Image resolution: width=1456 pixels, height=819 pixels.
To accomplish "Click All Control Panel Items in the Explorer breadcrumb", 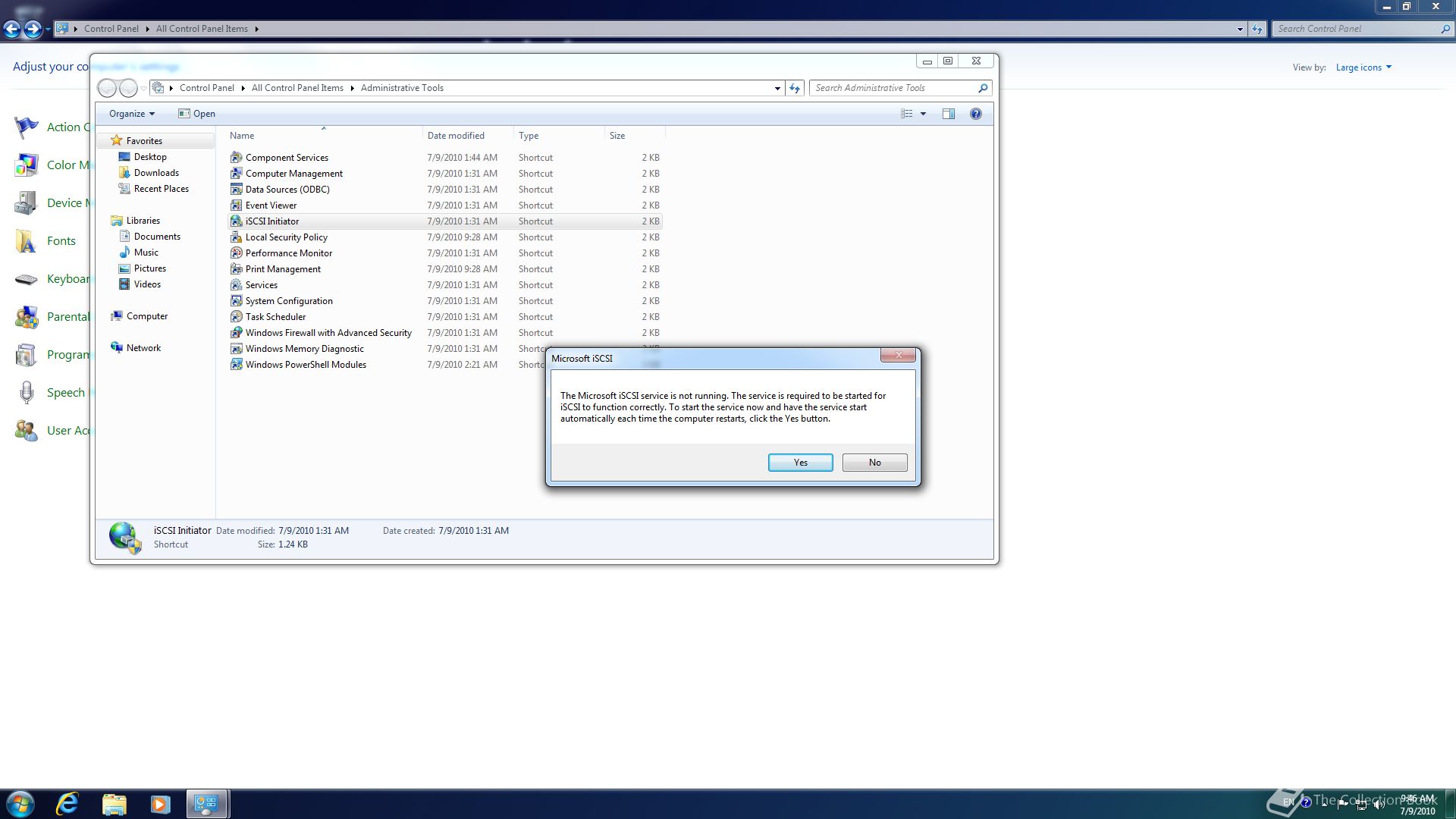I will [x=297, y=88].
